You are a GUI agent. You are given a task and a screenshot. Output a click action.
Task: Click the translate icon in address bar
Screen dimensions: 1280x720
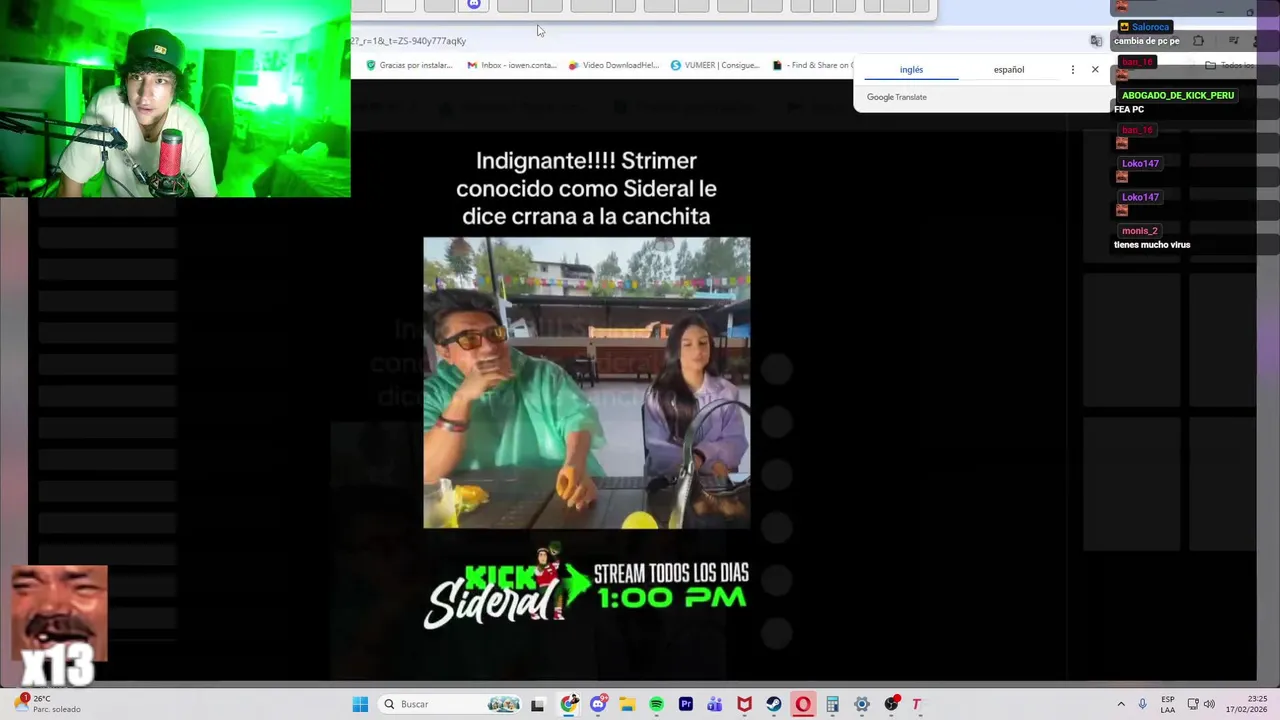click(x=1096, y=41)
